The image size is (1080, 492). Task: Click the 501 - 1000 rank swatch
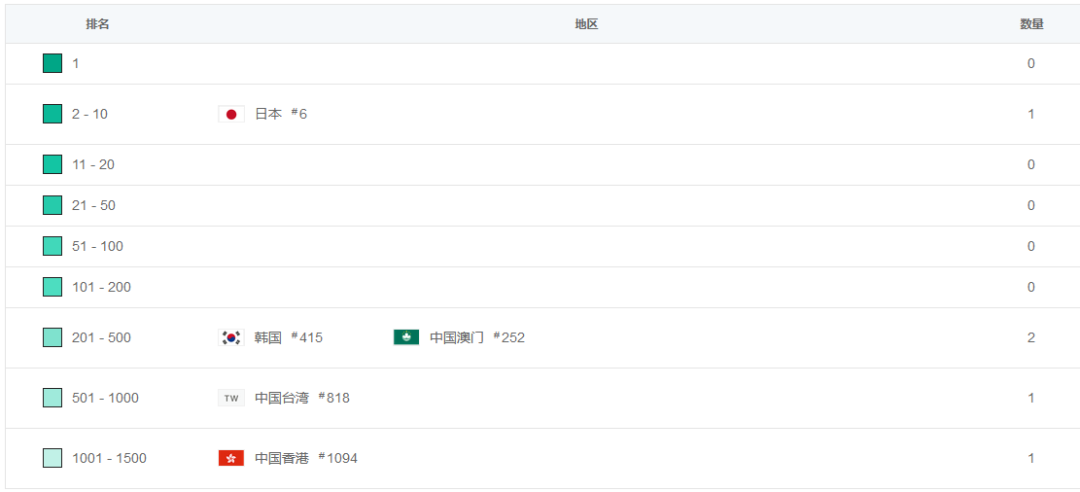52,398
